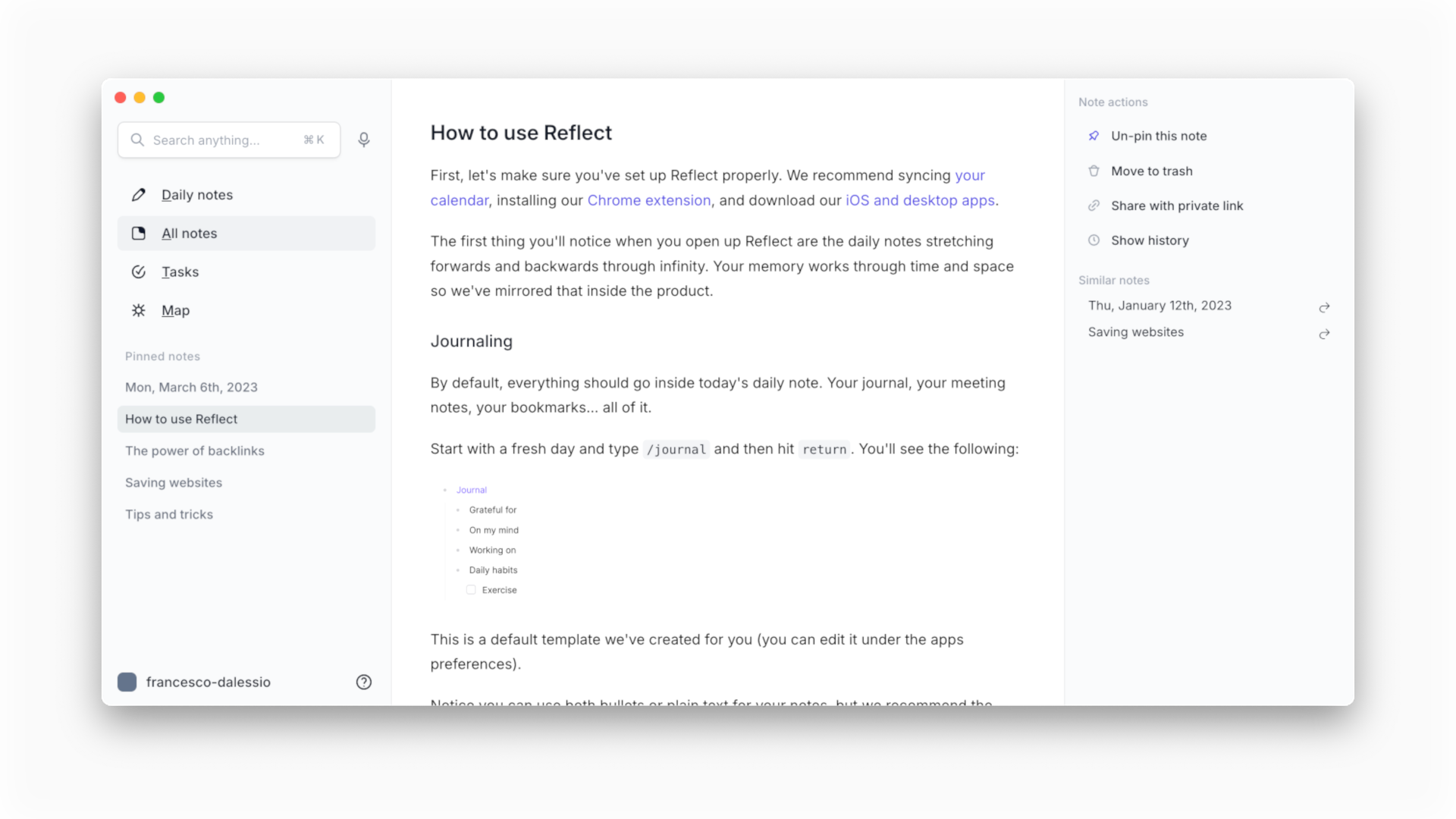Click the pin icon beside Un-pin this note
The height and width of the screenshot is (819, 1456).
tap(1094, 135)
